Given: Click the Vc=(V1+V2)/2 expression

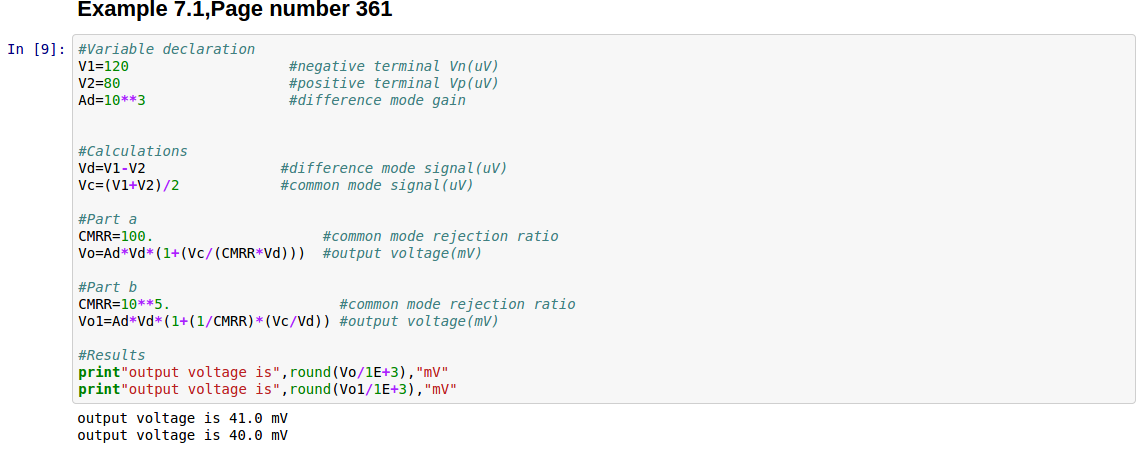Looking at the screenshot, I should click(x=129, y=185).
